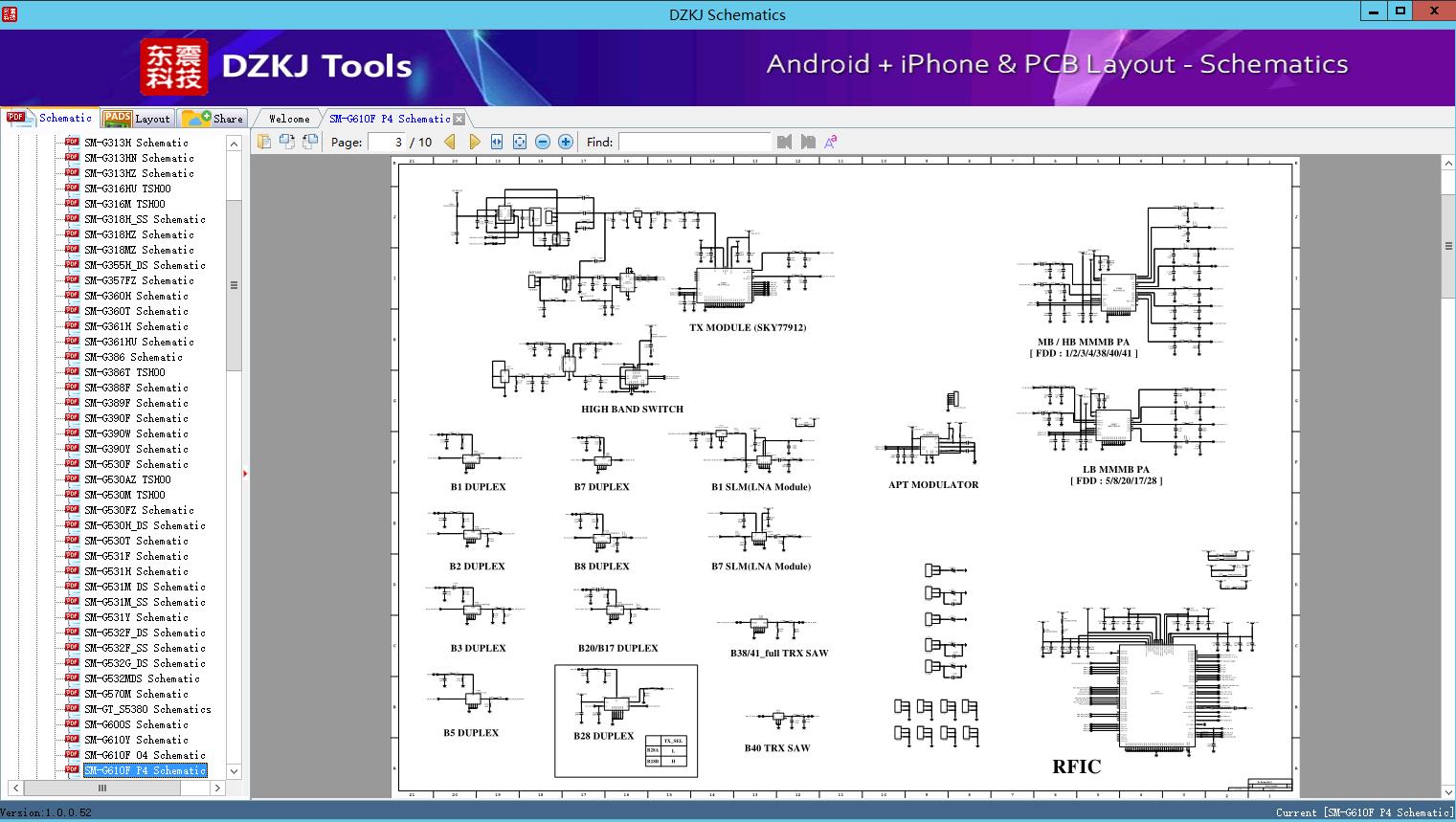The width and height of the screenshot is (1456, 822).
Task: Click the Version:1.0.0.52 status text
Action: [x=47, y=812]
